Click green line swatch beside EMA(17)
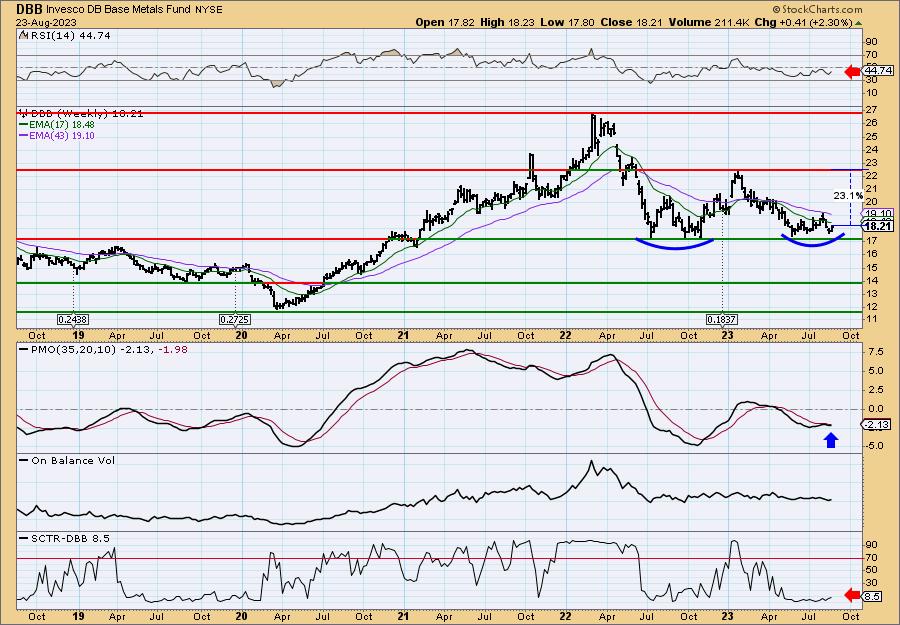Screen dimensions: 900x625 [x=24, y=125]
